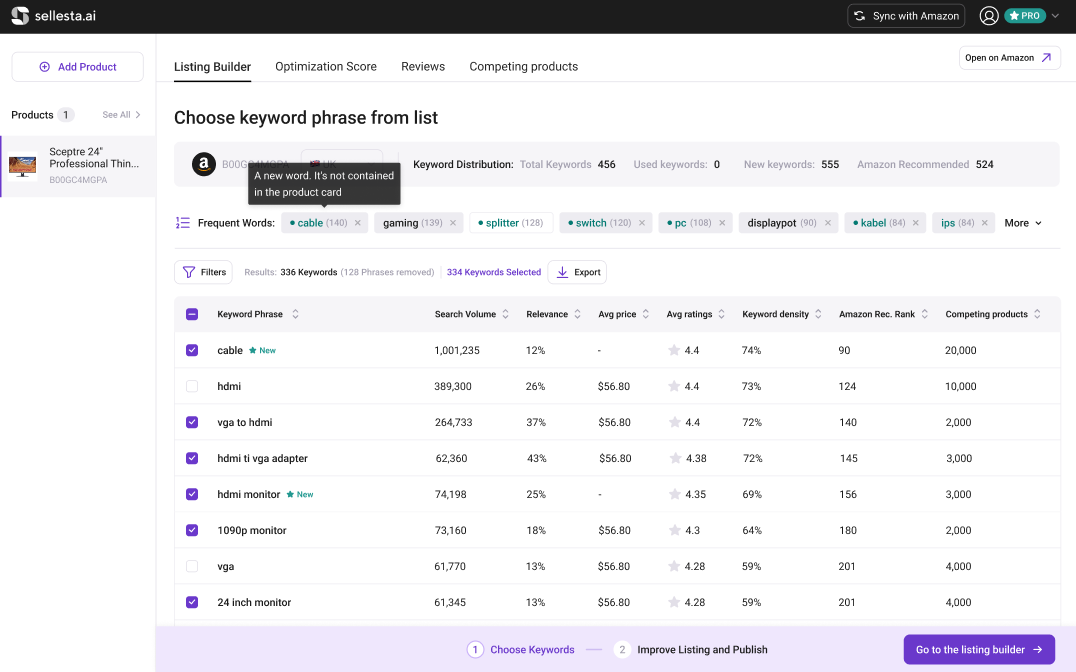Click the sellesta.ai logo icon
The image size is (1076, 672).
(x=20, y=16)
